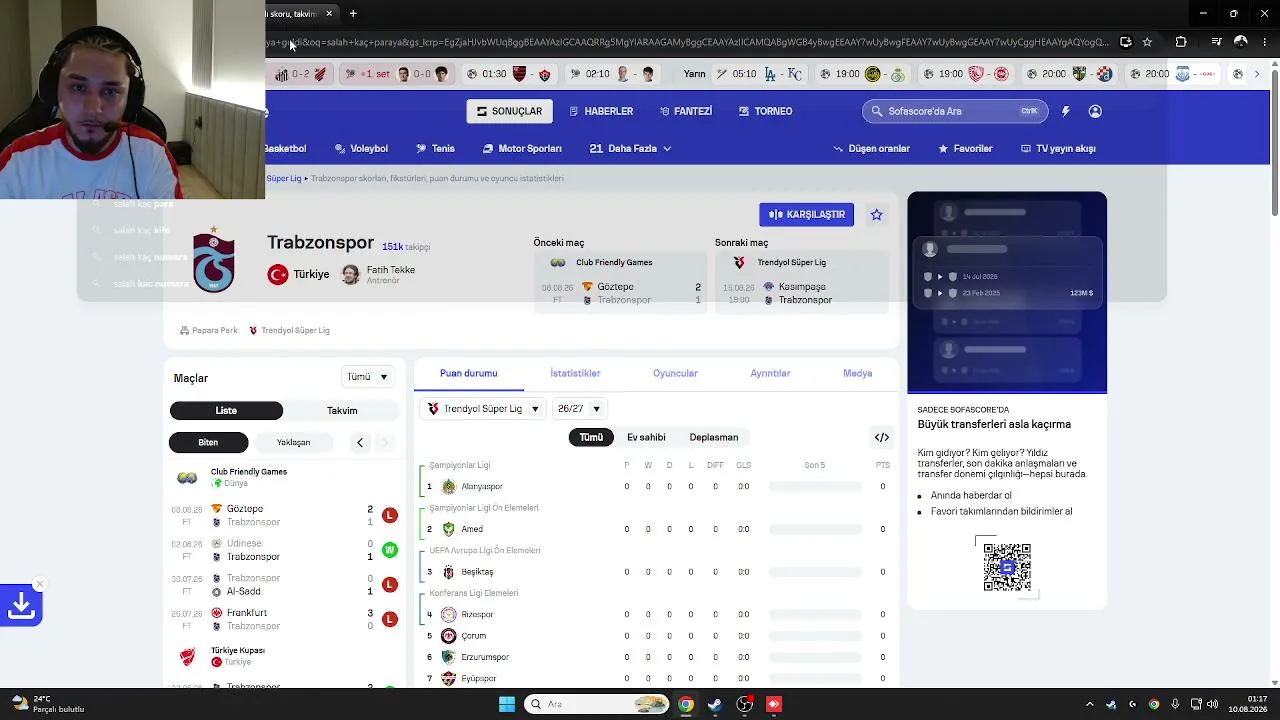
Task: Open the HABERLER menu item
Action: 601,111
